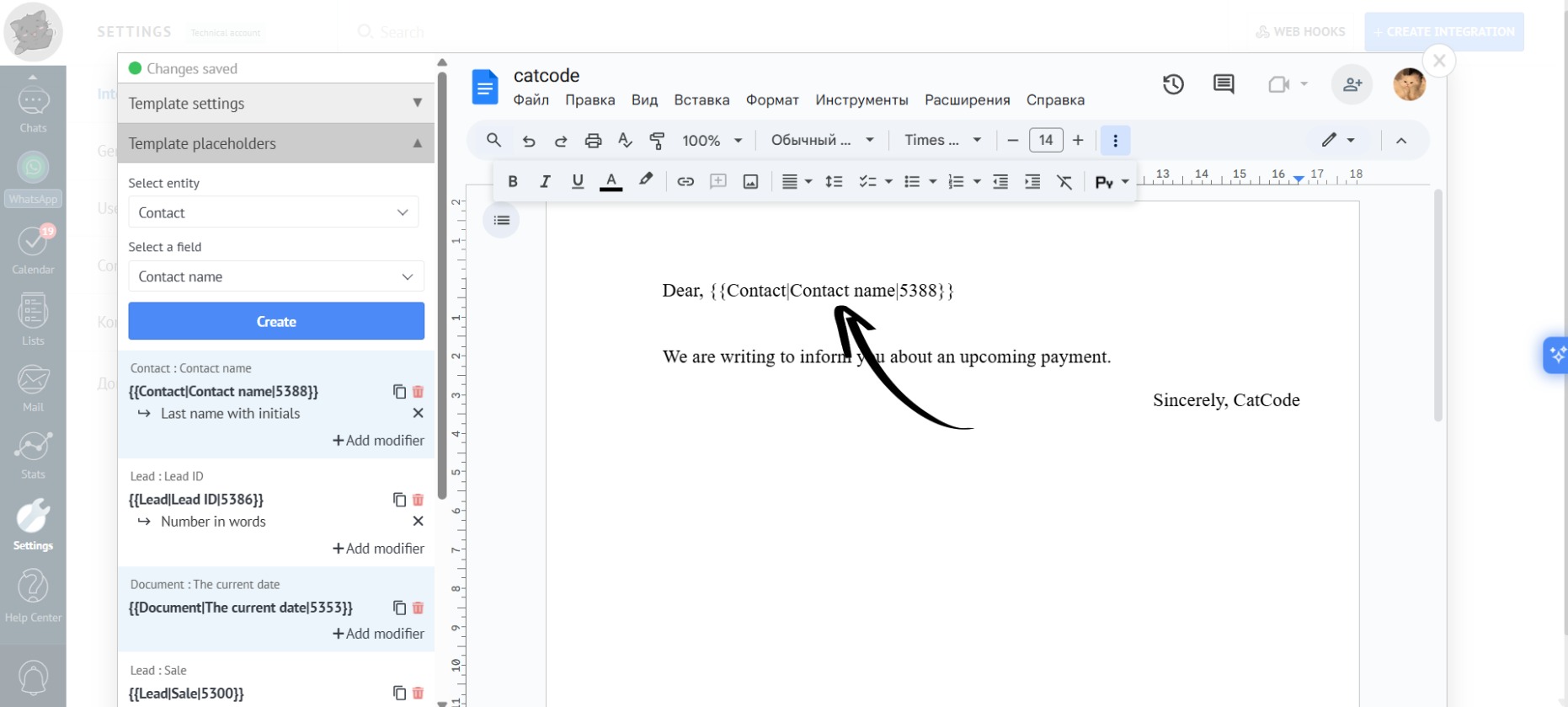
Task: Open the document outline panel
Action: point(501,221)
